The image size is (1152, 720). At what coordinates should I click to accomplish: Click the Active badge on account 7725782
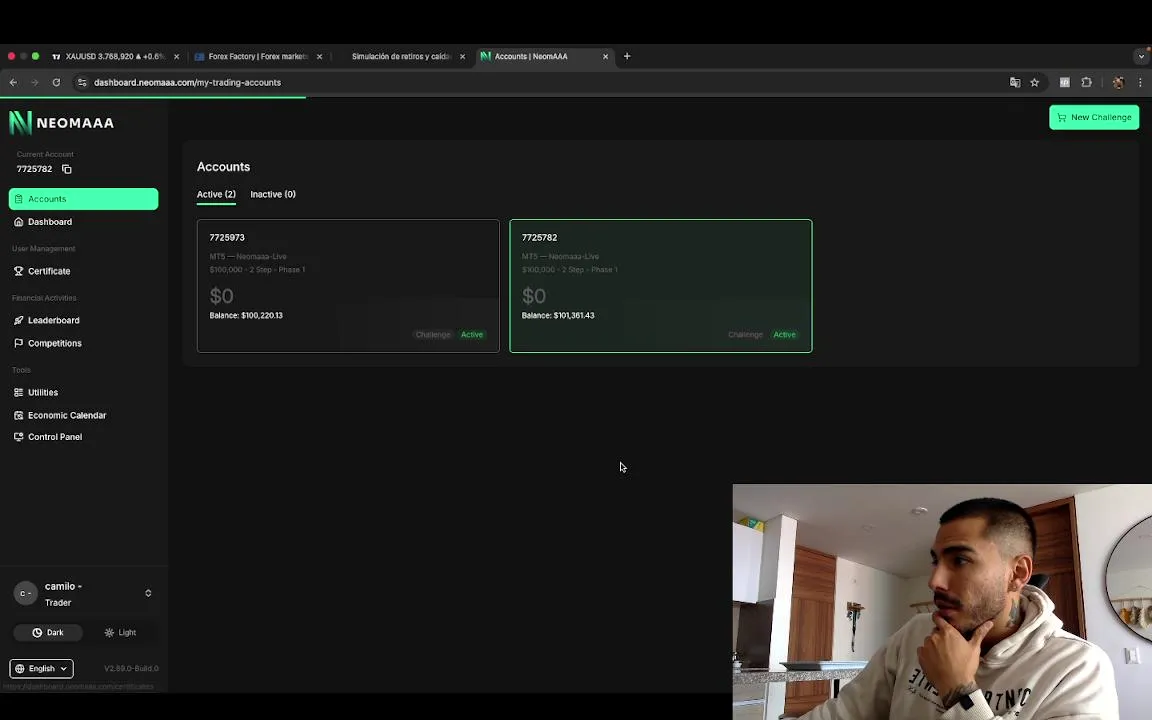[784, 335]
